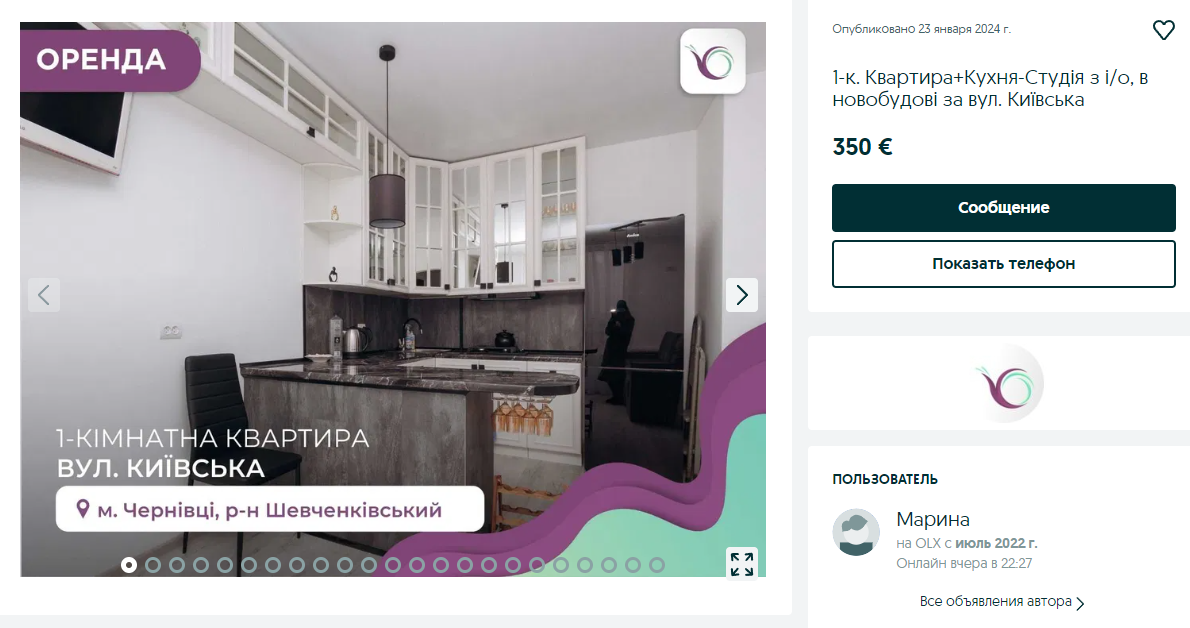Click Марина's user avatar
The width and height of the screenshot is (1190, 628).
point(856,532)
